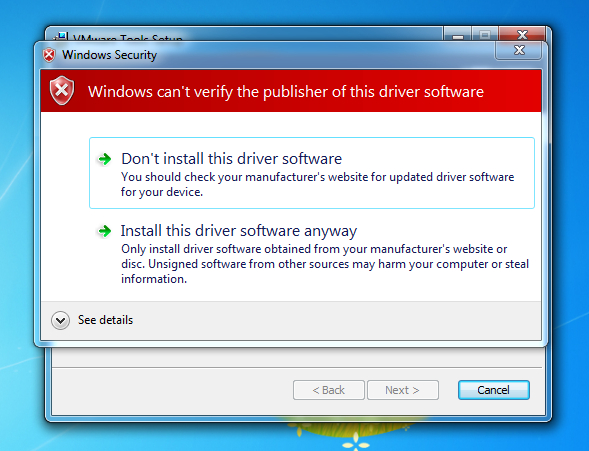Choose Install this driver software anyway

coord(312,253)
